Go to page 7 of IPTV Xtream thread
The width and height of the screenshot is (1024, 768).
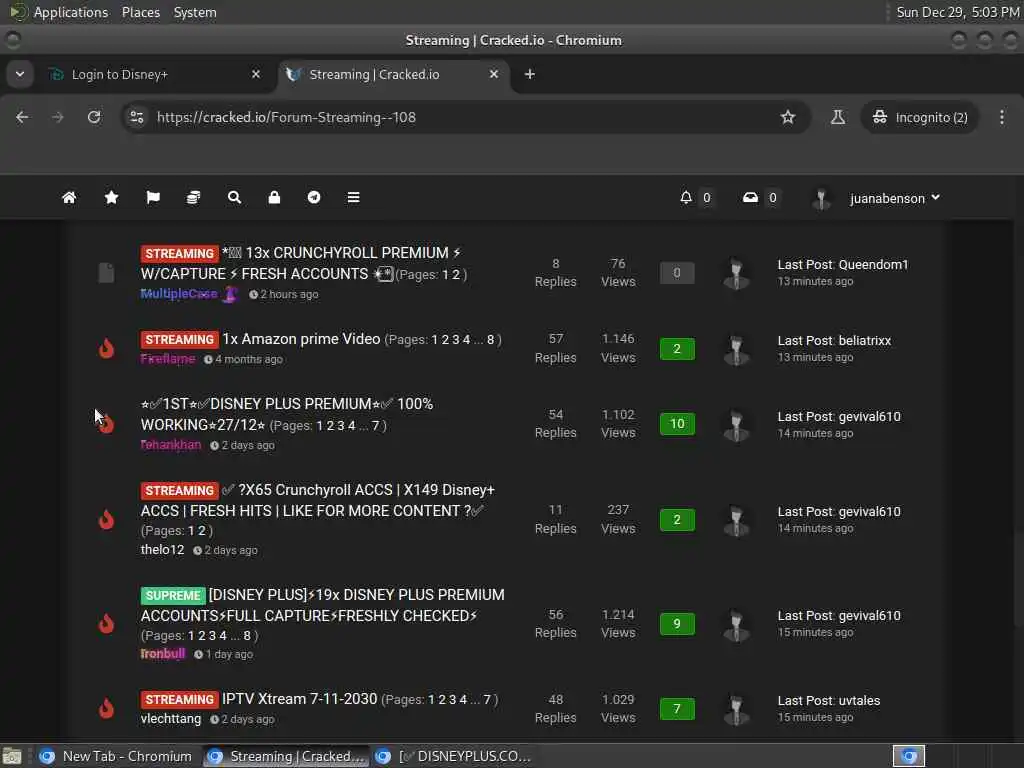(x=487, y=699)
